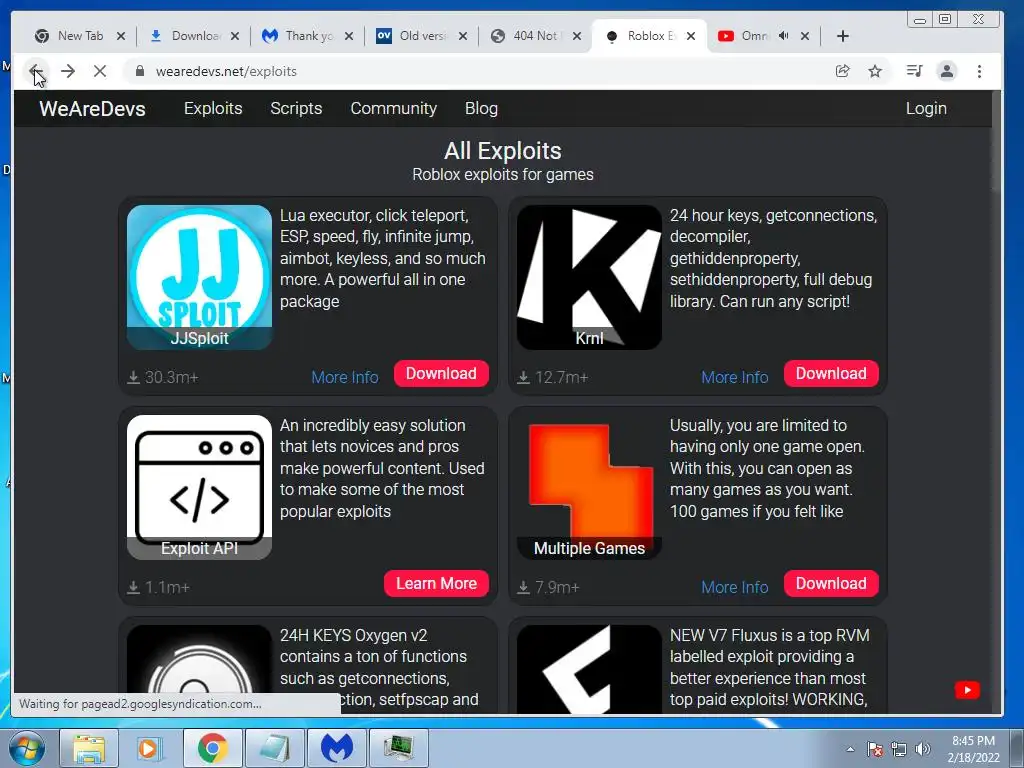Switch to the Thank you Malwarebytes tab

[308, 36]
